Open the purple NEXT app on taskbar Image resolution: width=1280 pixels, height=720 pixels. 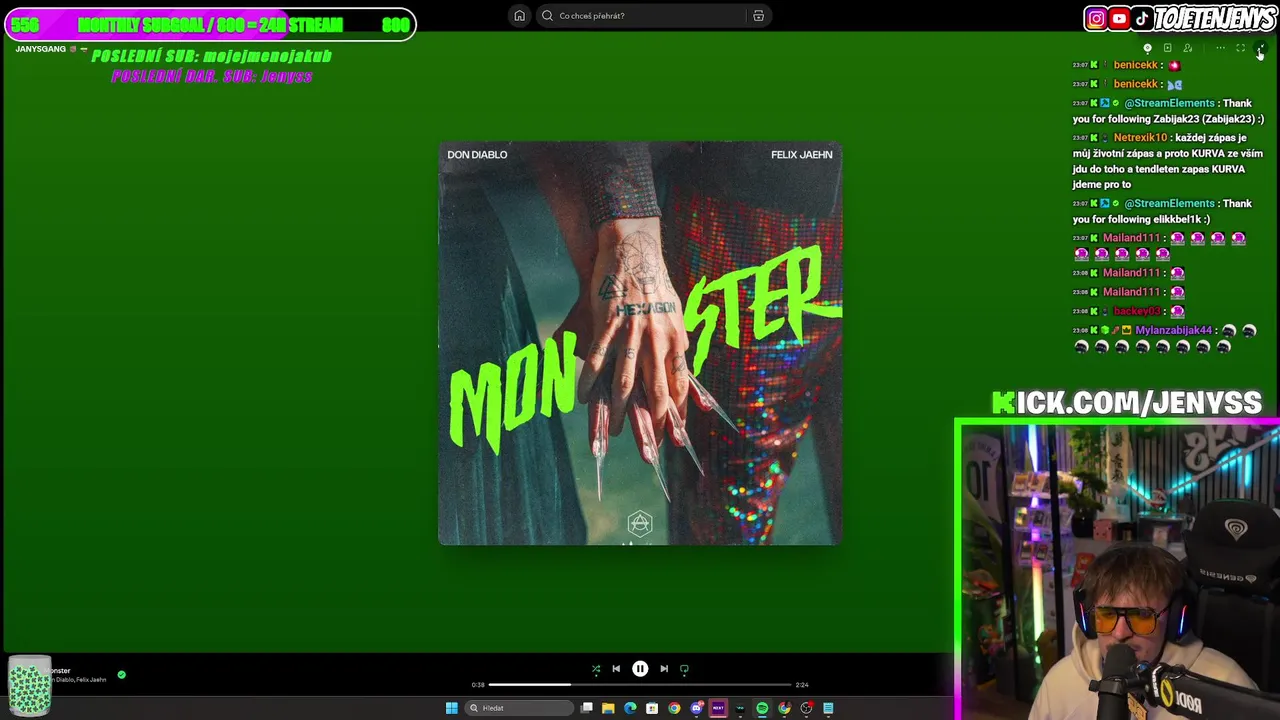click(718, 708)
